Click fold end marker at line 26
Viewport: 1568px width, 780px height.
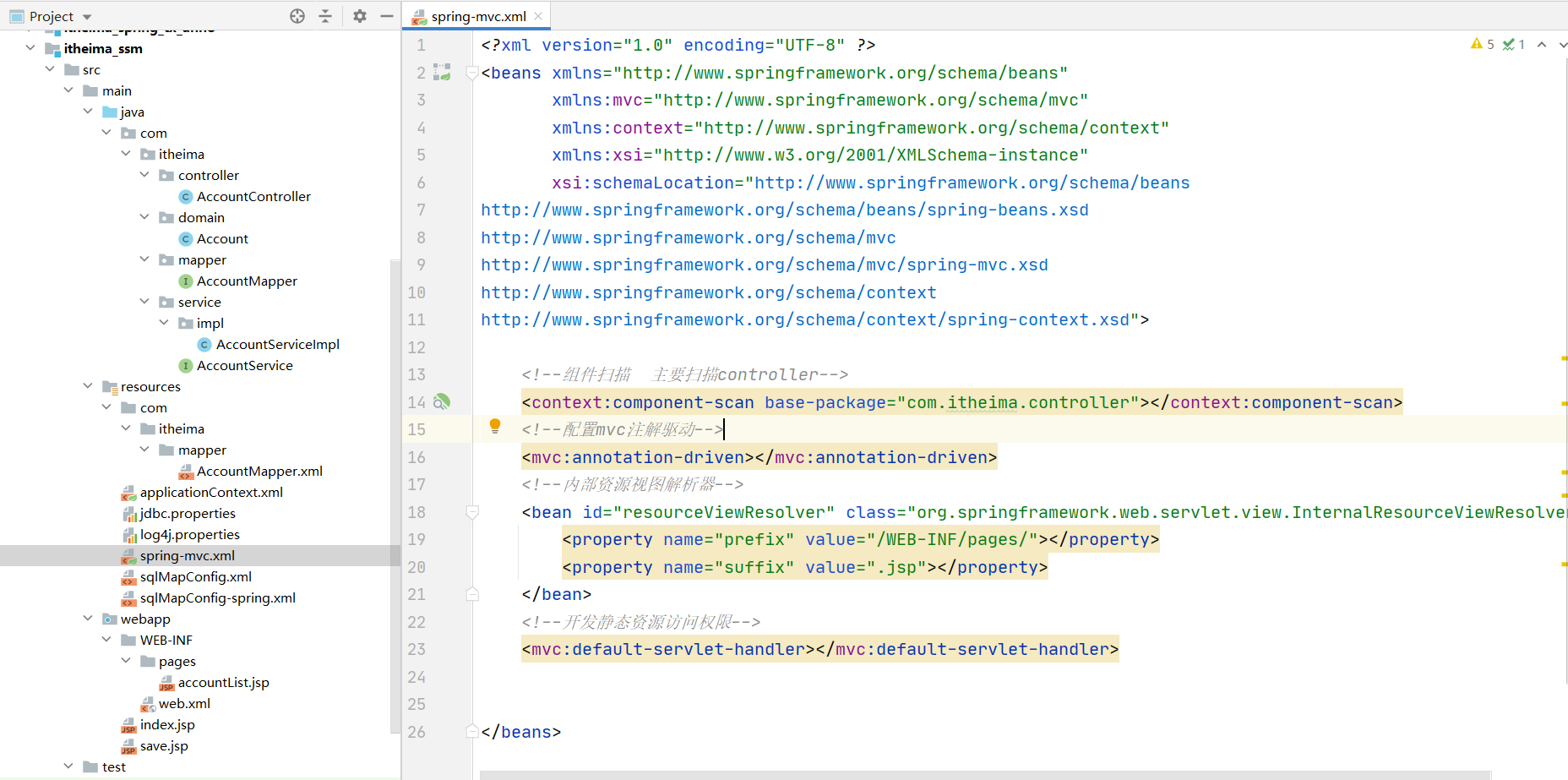click(x=472, y=732)
